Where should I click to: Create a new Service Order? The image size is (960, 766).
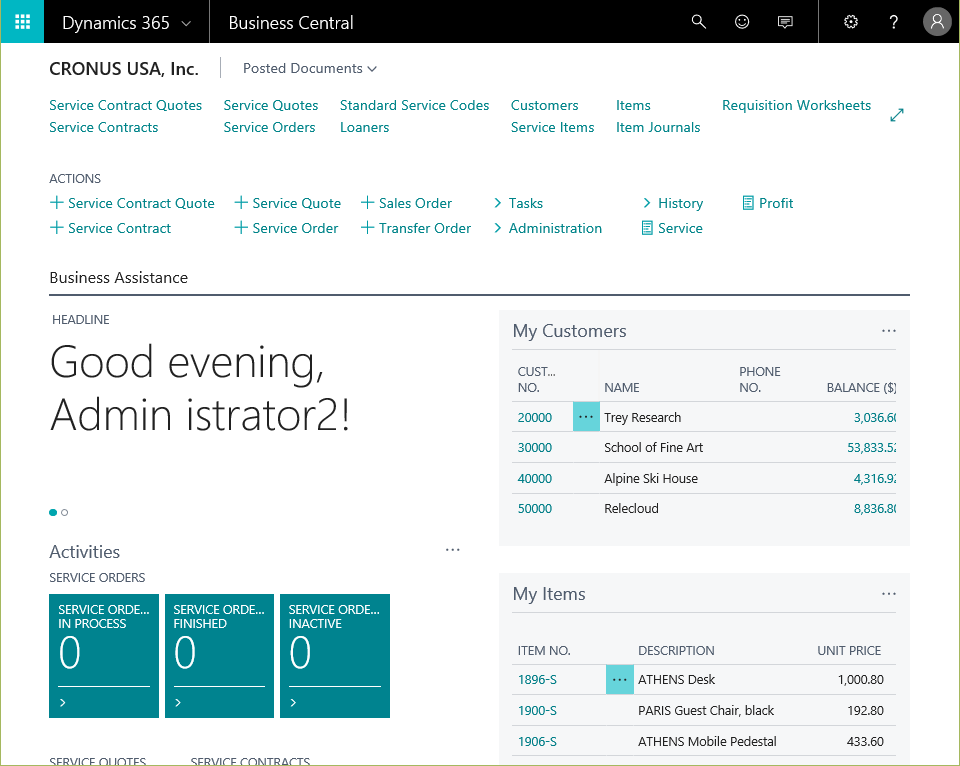tap(286, 228)
